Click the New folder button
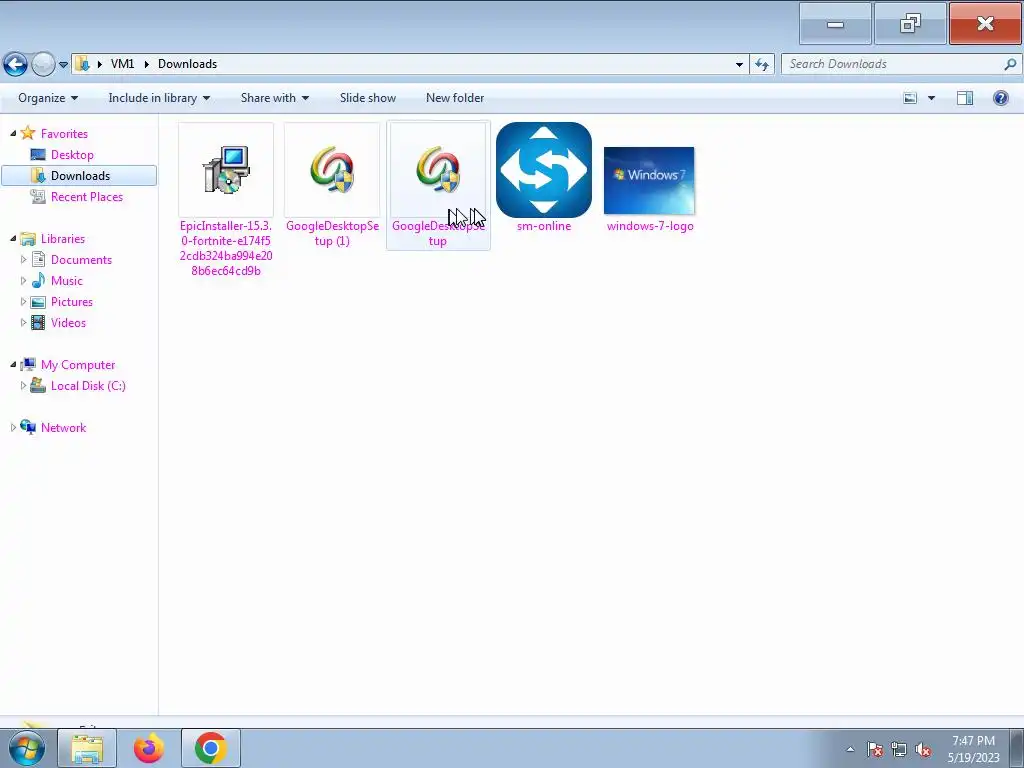This screenshot has width=1024, height=768. [x=455, y=98]
